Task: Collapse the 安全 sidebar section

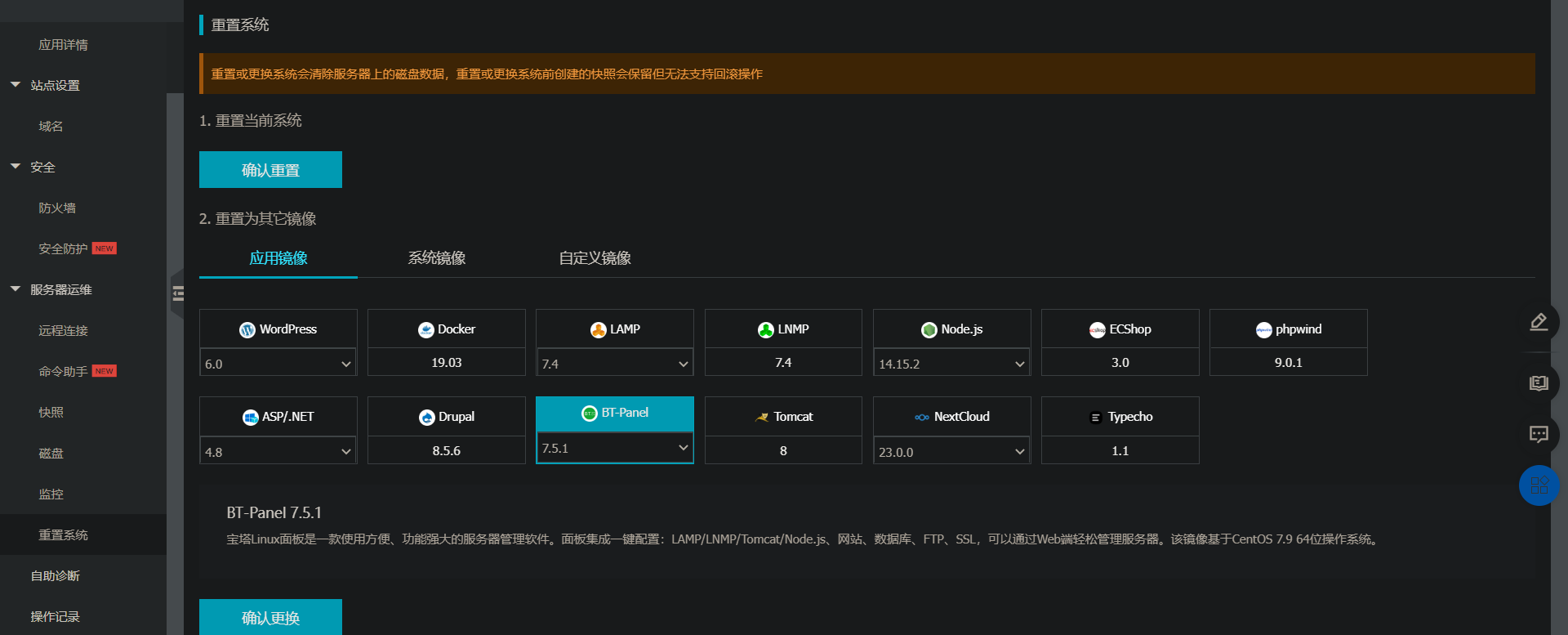Action: tap(16, 167)
